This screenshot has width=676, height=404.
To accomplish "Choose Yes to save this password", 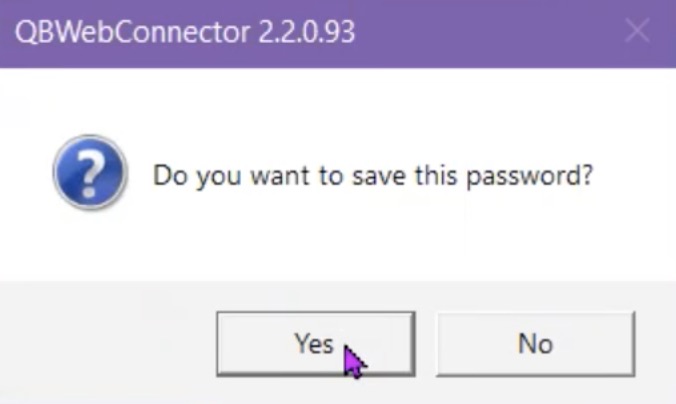I will point(314,344).
